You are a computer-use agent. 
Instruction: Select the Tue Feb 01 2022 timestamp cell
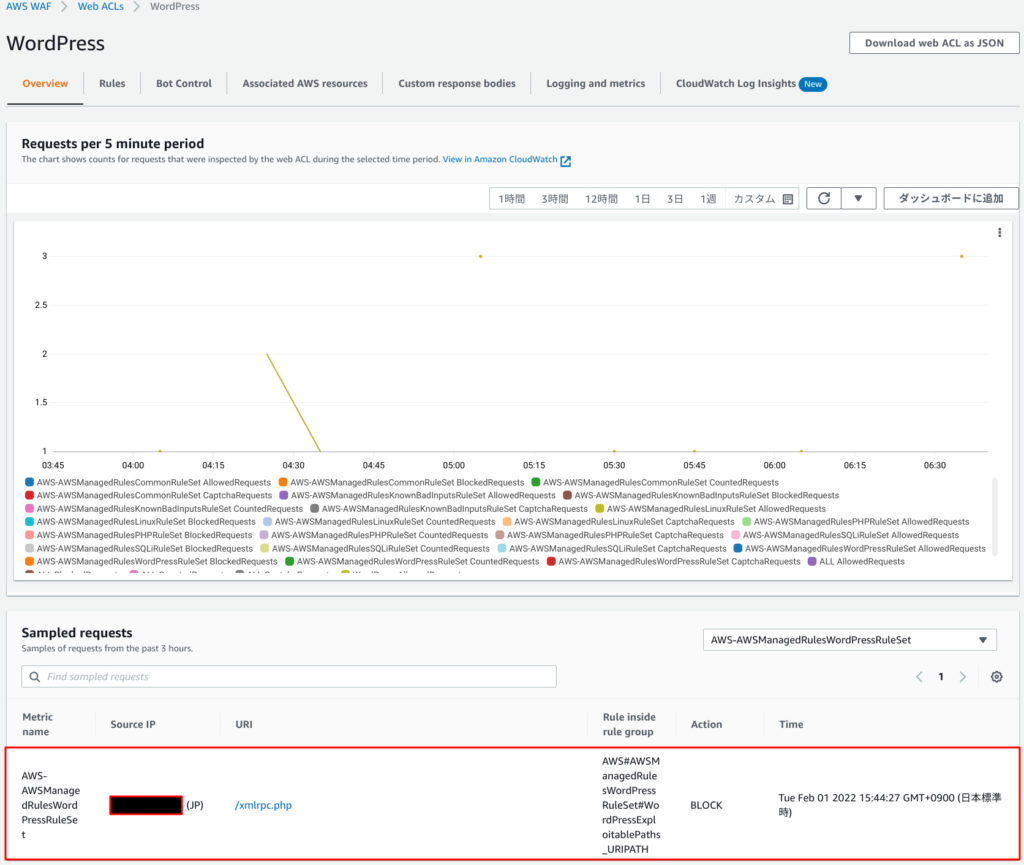(889, 805)
